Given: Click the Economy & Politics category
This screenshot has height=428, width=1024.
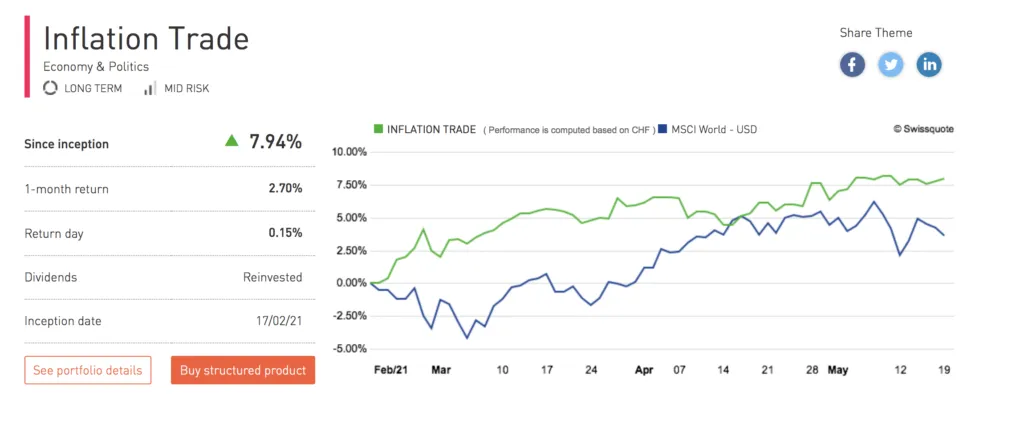Looking at the screenshot, I should [x=96, y=67].
